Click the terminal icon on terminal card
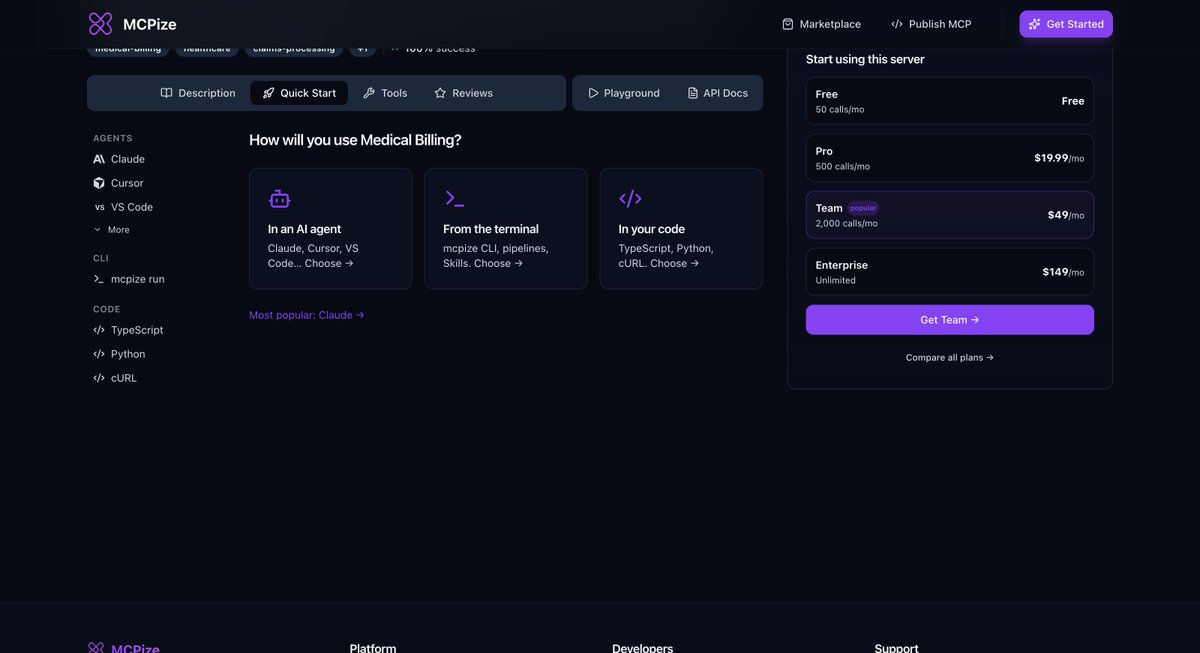 pyautogui.click(x=455, y=198)
